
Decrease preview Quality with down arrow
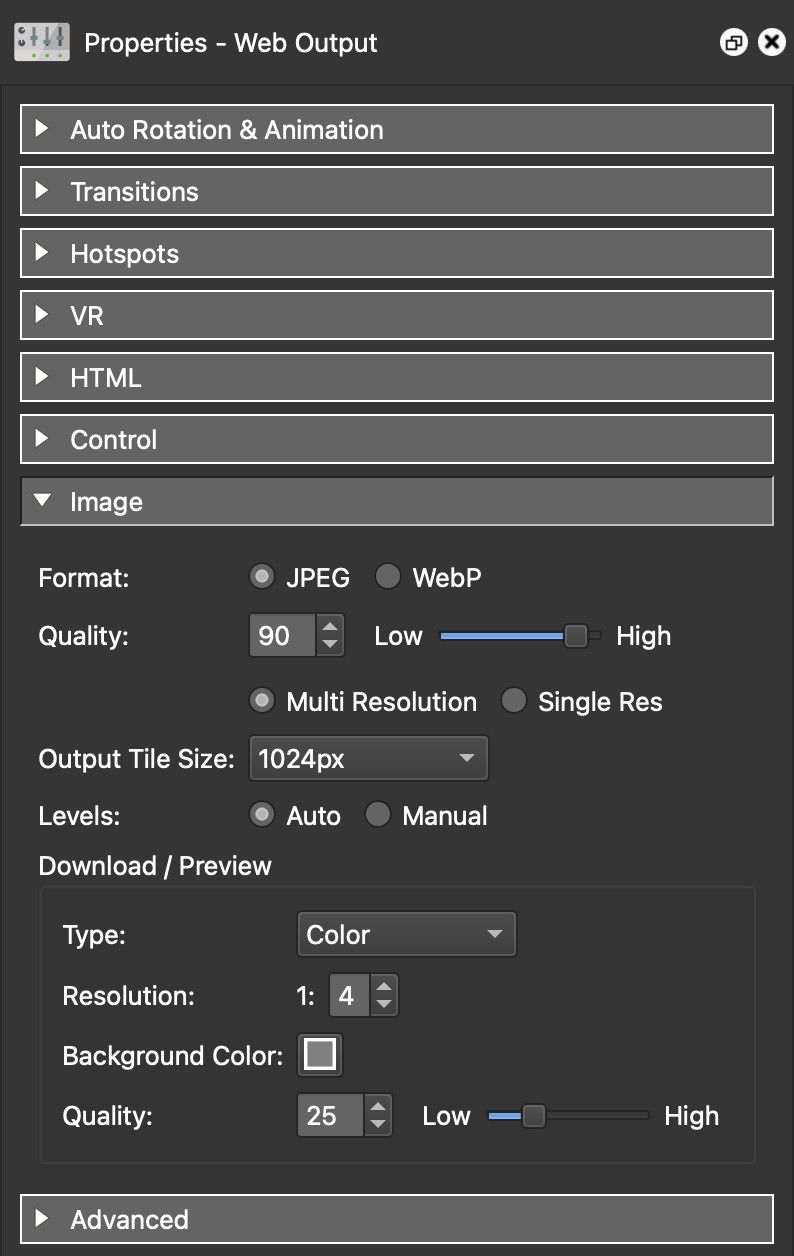[378, 1125]
